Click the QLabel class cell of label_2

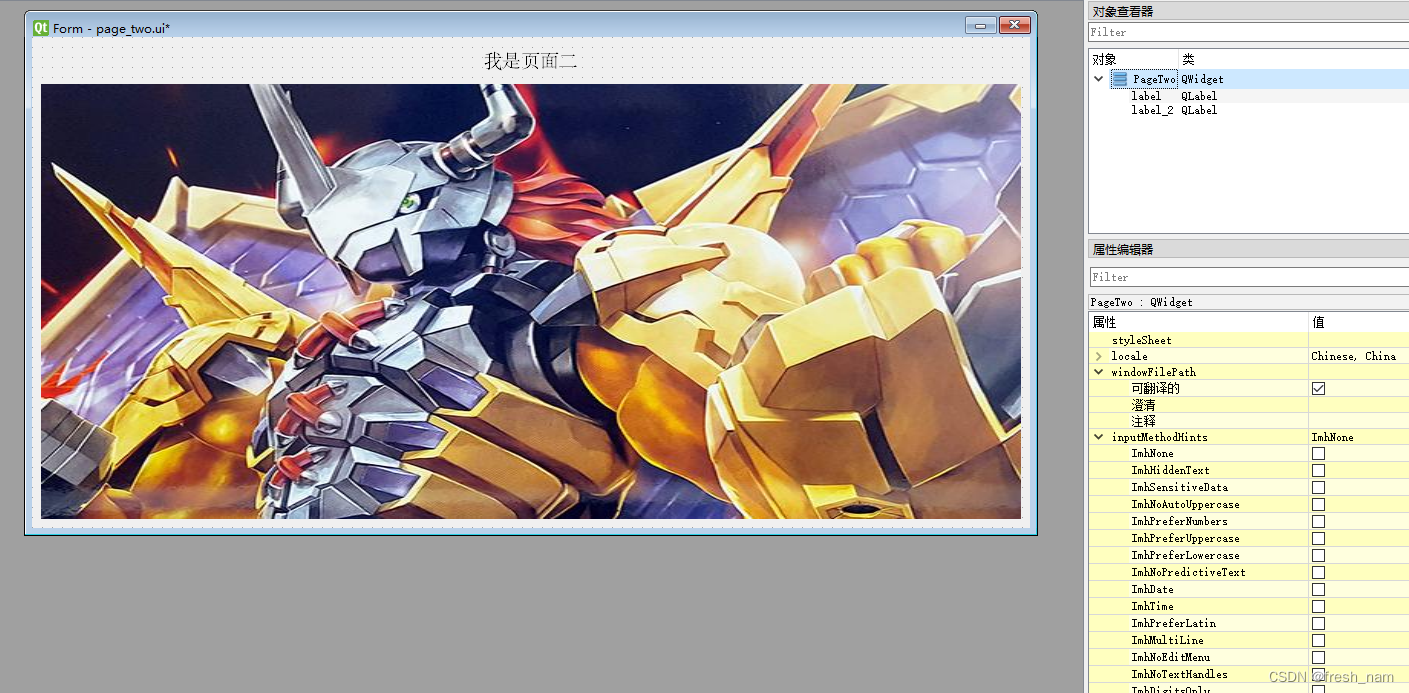pos(1199,110)
